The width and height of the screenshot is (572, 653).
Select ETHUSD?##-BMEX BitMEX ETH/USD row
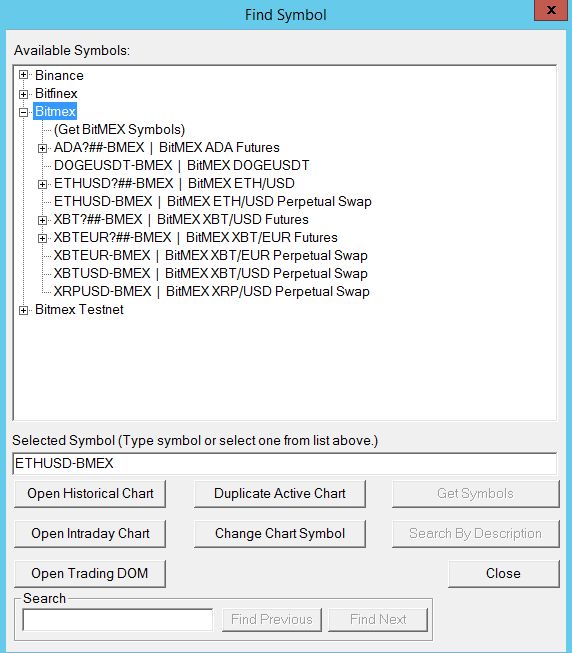coord(174,183)
